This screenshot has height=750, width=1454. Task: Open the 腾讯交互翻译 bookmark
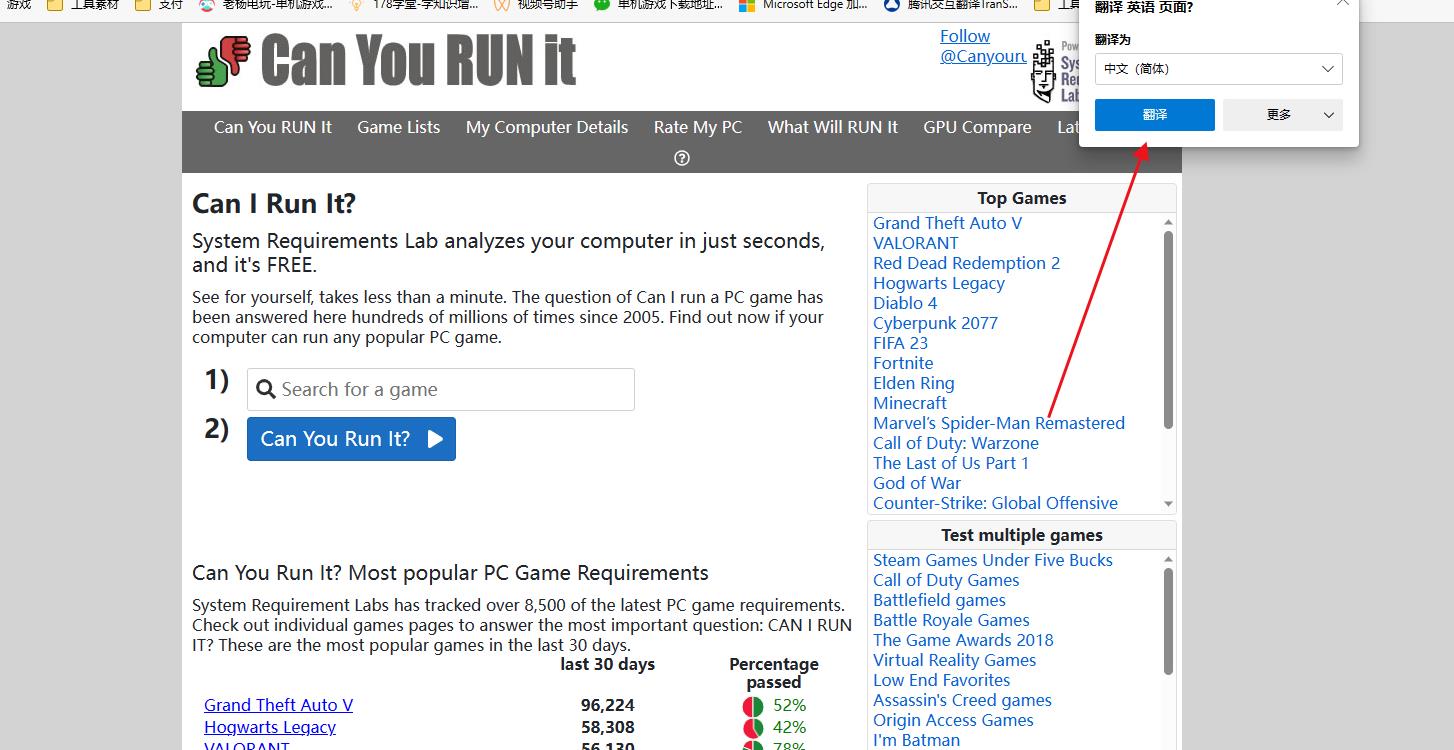951,5
